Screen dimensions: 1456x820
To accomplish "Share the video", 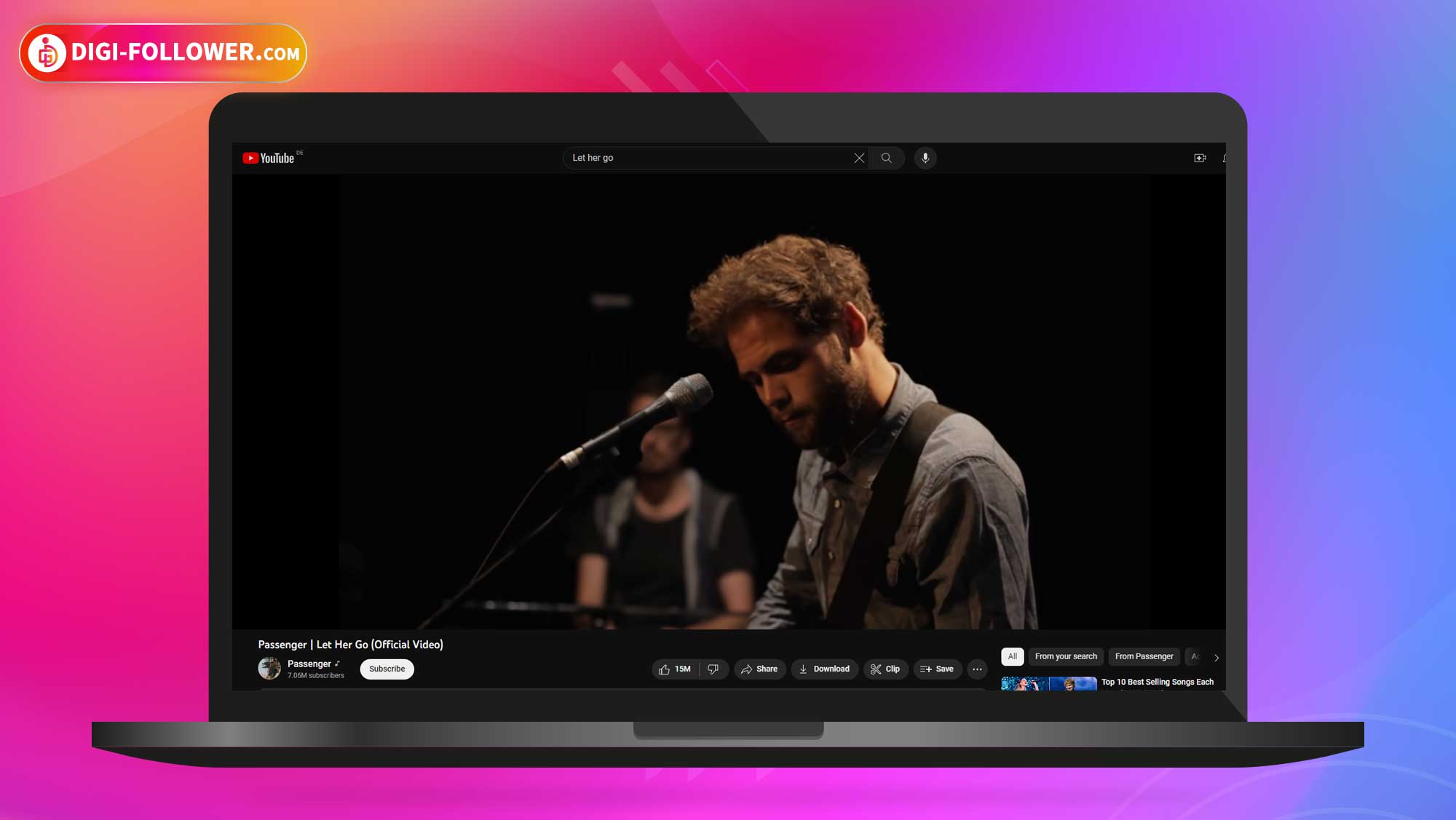I will [759, 669].
